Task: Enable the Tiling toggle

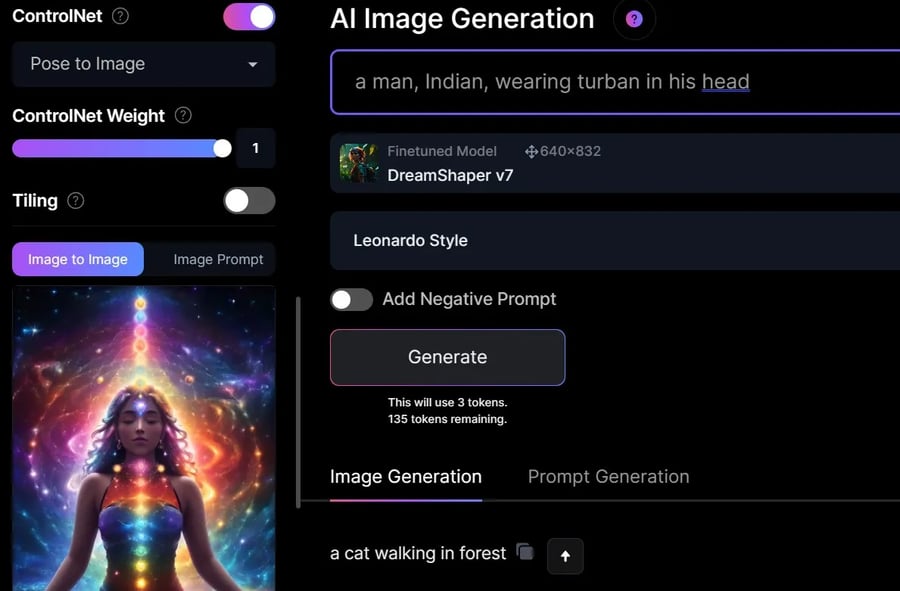Action: (x=249, y=201)
